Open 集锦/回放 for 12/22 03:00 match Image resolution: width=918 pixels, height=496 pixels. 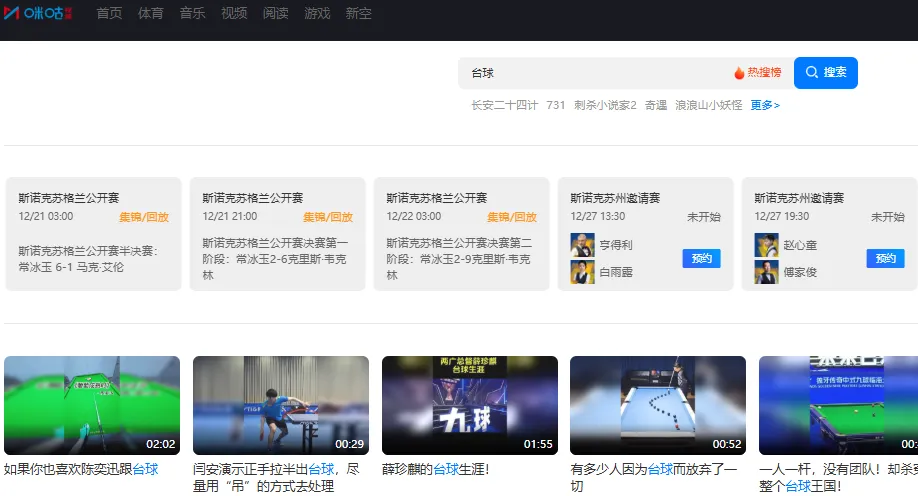512,216
